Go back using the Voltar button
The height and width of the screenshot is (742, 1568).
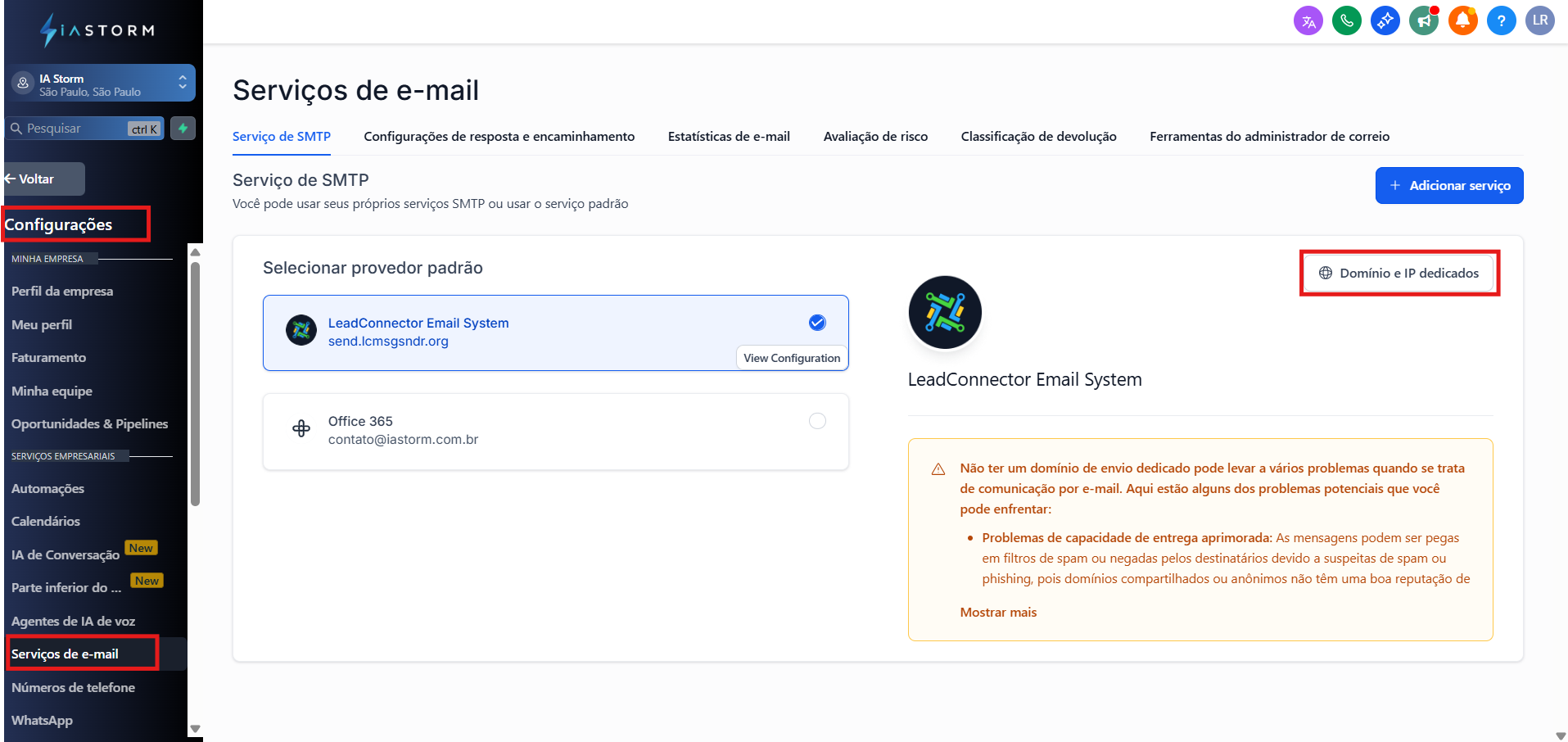[43, 179]
